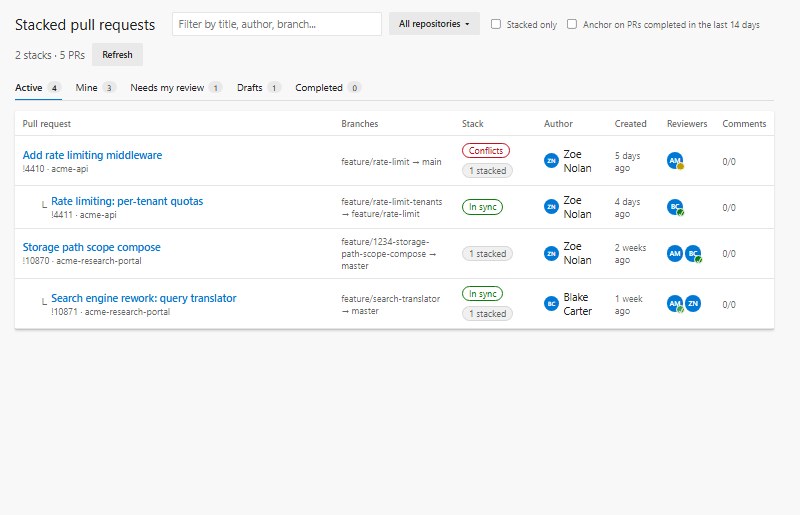Click 1 stacked badge on Storage path row
The height and width of the screenshot is (515, 800).
click(488, 254)
